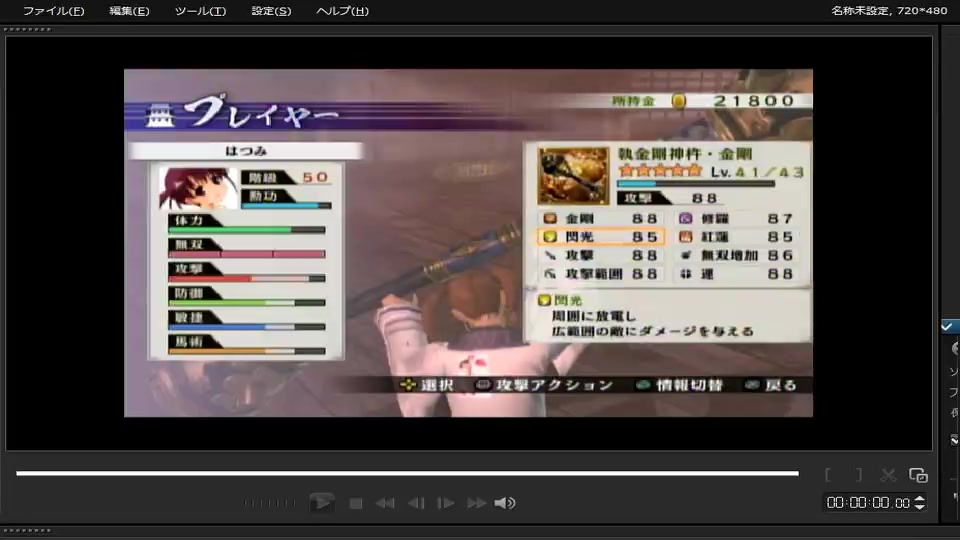Click the square Stop button
This screenshot has height=540, width=960.
point(356,503)
